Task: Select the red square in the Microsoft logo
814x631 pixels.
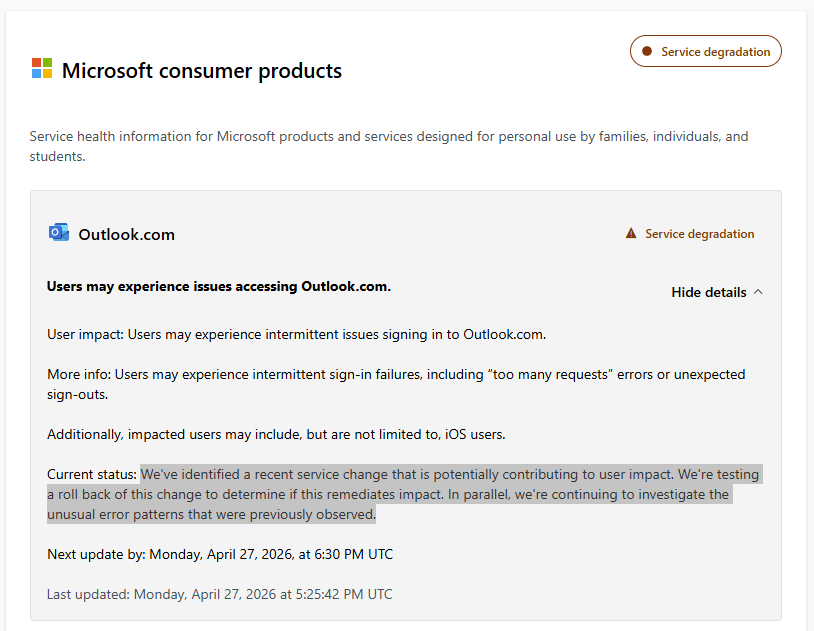Action: click(x=35, y=62)
